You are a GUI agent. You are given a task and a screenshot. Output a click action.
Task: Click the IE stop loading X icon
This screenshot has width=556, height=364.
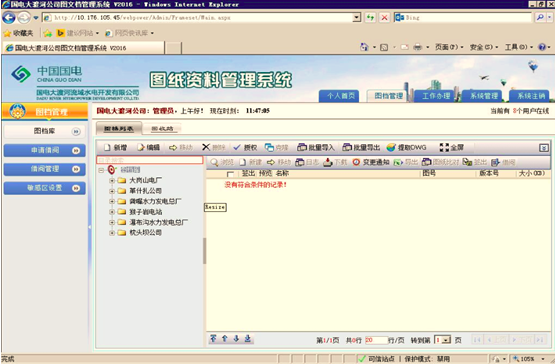coord(384,17)
